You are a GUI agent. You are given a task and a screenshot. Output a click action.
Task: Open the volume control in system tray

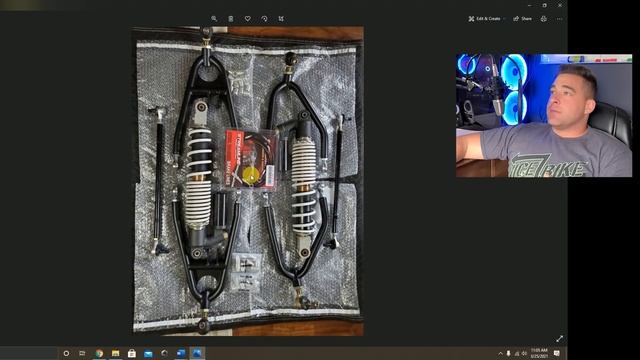524,353
